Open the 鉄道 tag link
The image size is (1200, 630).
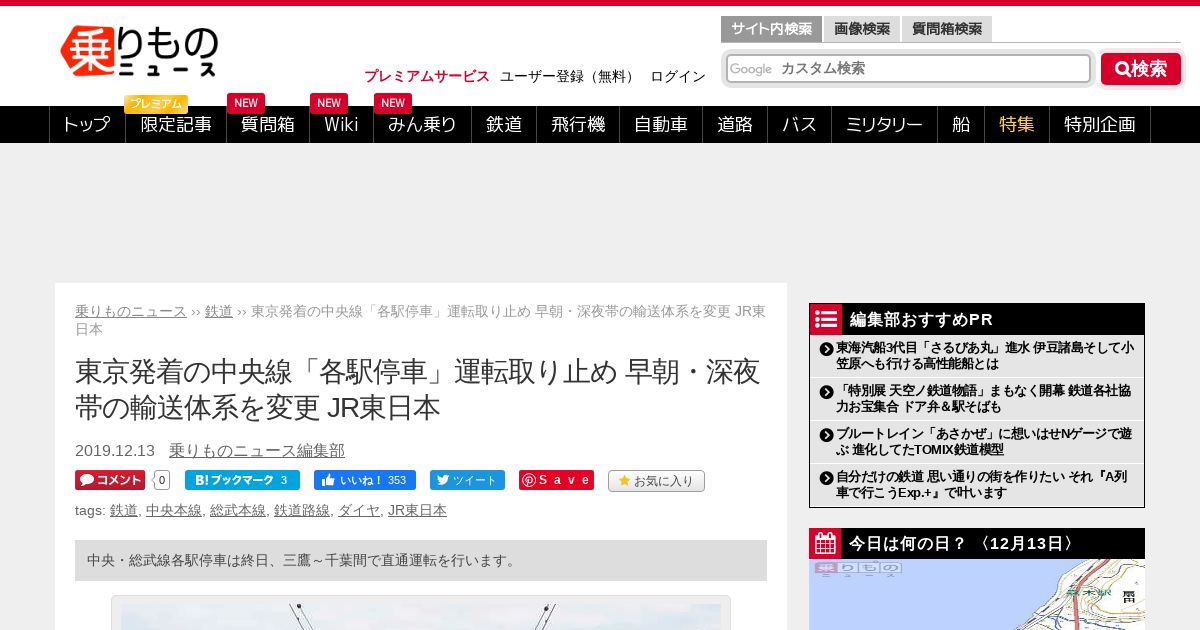[x=124, y=510]
